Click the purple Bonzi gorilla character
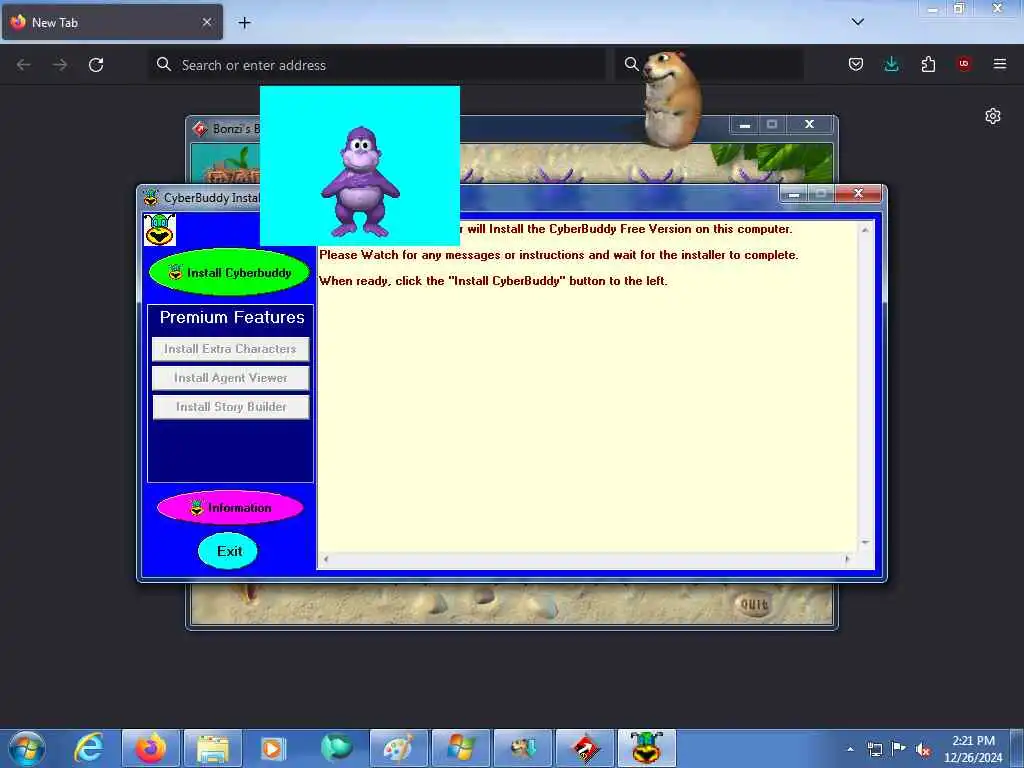 [360, 182]
